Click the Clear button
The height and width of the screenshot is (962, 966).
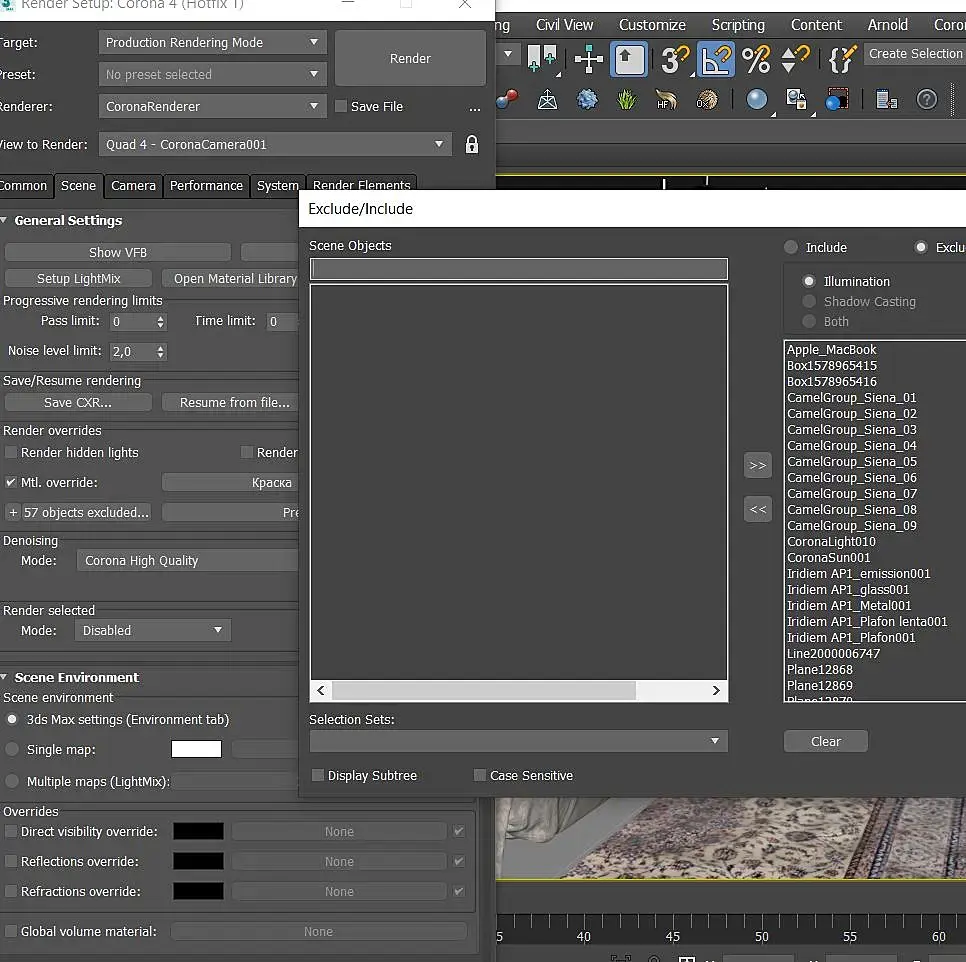click(825, 741)
